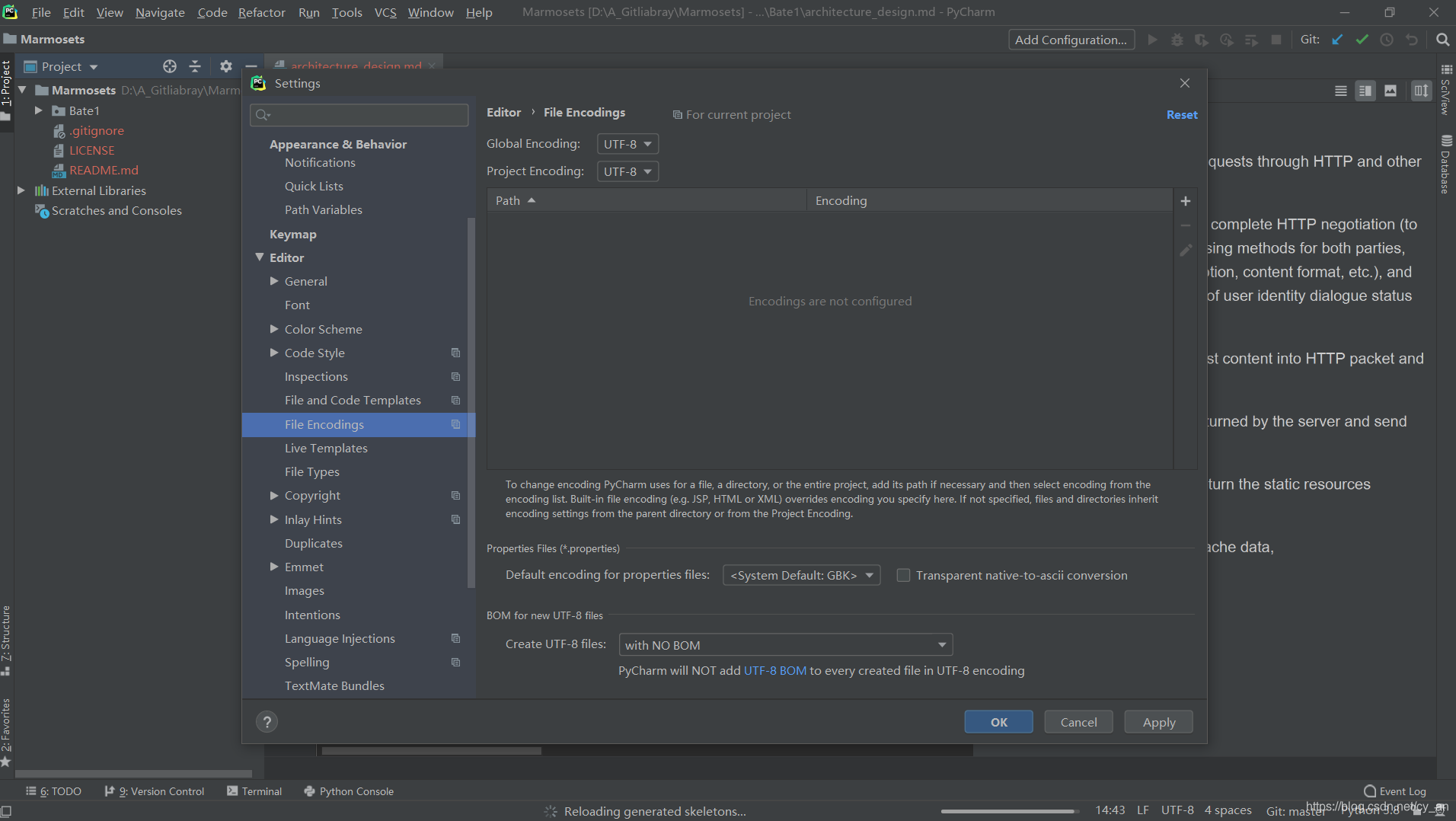
Task: Click the help question mark button
Action: 267,722
